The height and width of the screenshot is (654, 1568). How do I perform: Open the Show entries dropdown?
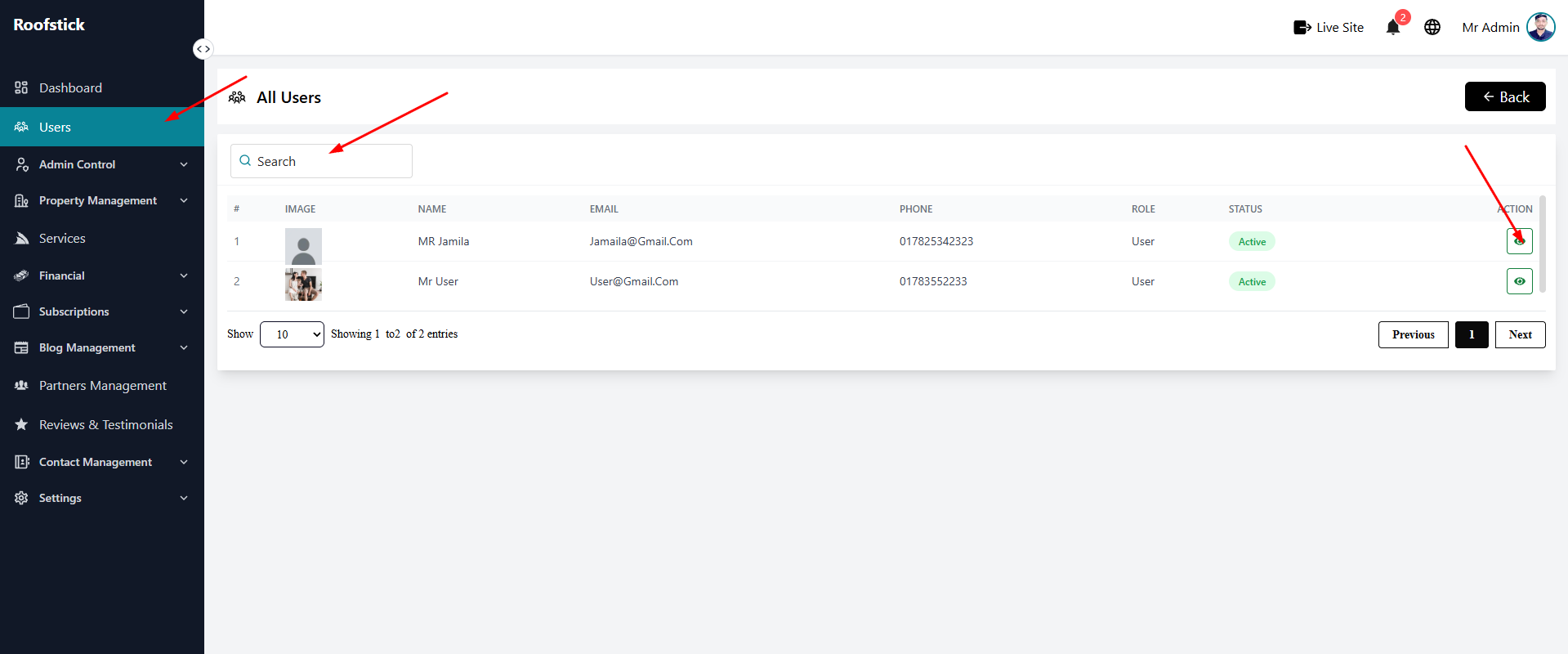tap(292, 334)
